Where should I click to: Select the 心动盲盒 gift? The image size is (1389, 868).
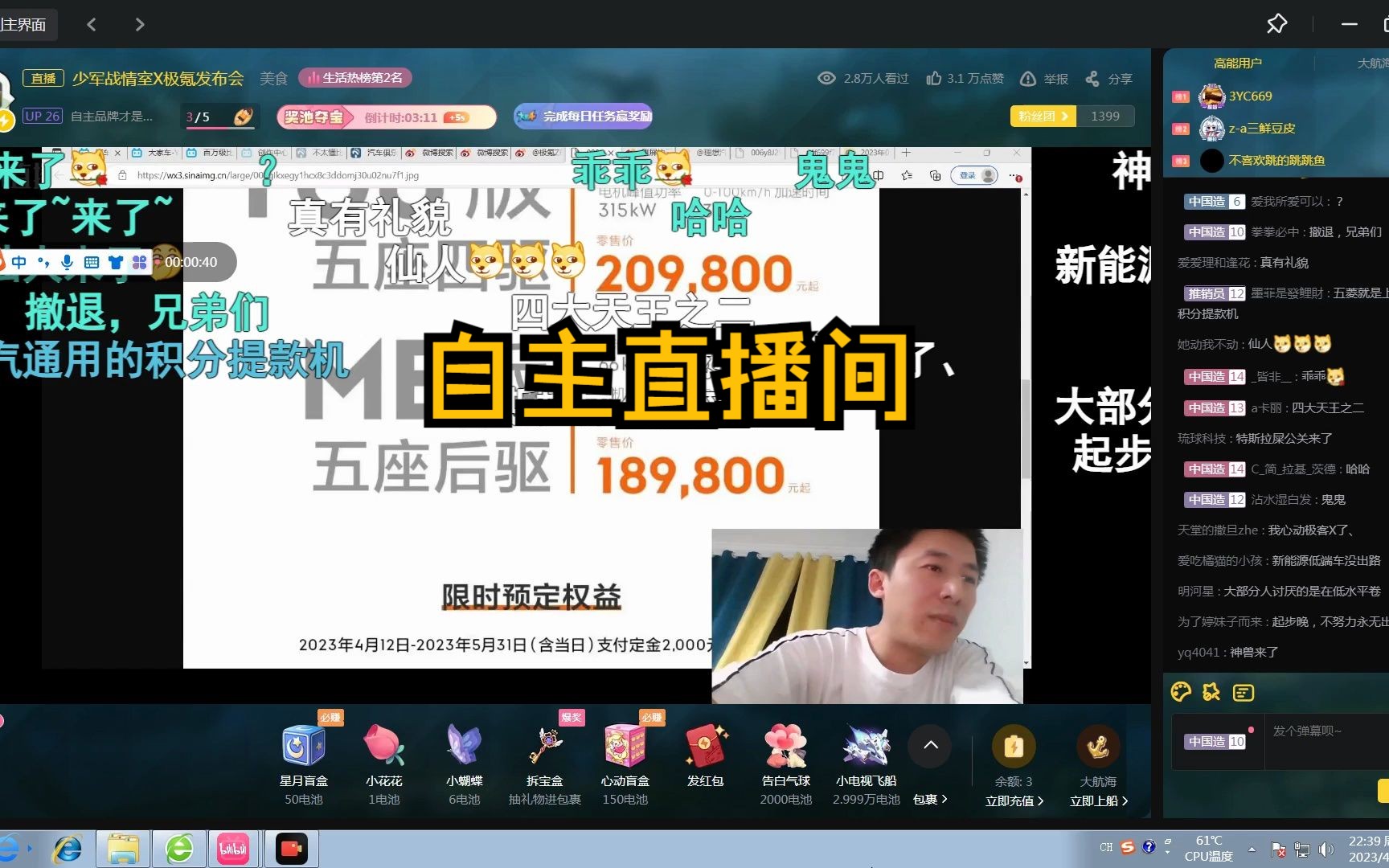[x=625, y=745]
